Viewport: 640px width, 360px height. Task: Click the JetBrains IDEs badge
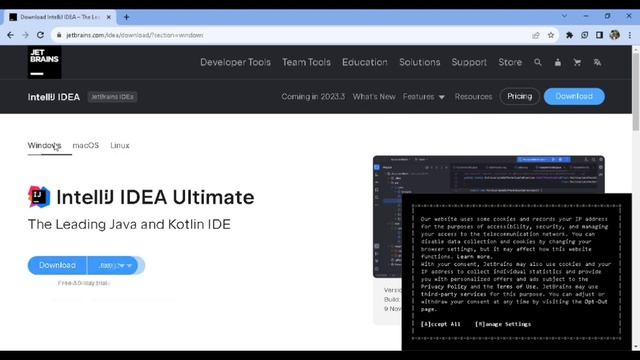pyautogui.click(x=112, y=97)
